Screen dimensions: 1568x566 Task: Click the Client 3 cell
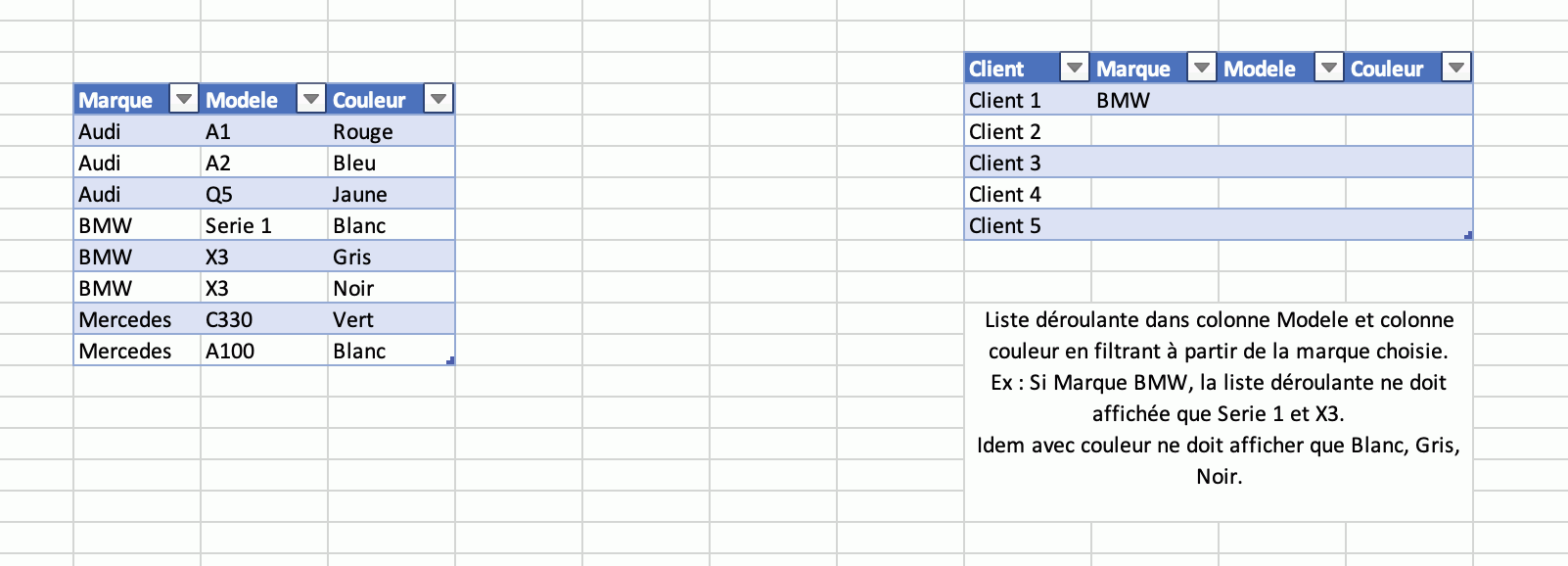tap(1026, 163)
